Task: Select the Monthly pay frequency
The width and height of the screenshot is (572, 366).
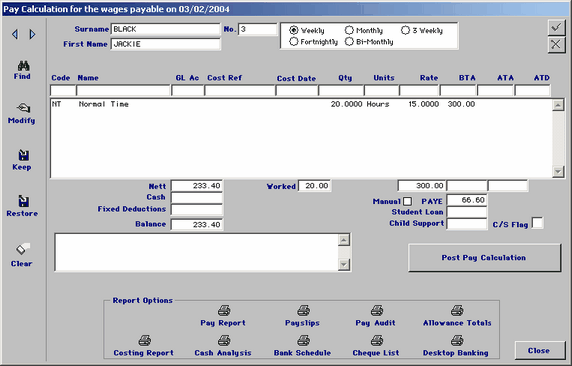Action: 349,30
